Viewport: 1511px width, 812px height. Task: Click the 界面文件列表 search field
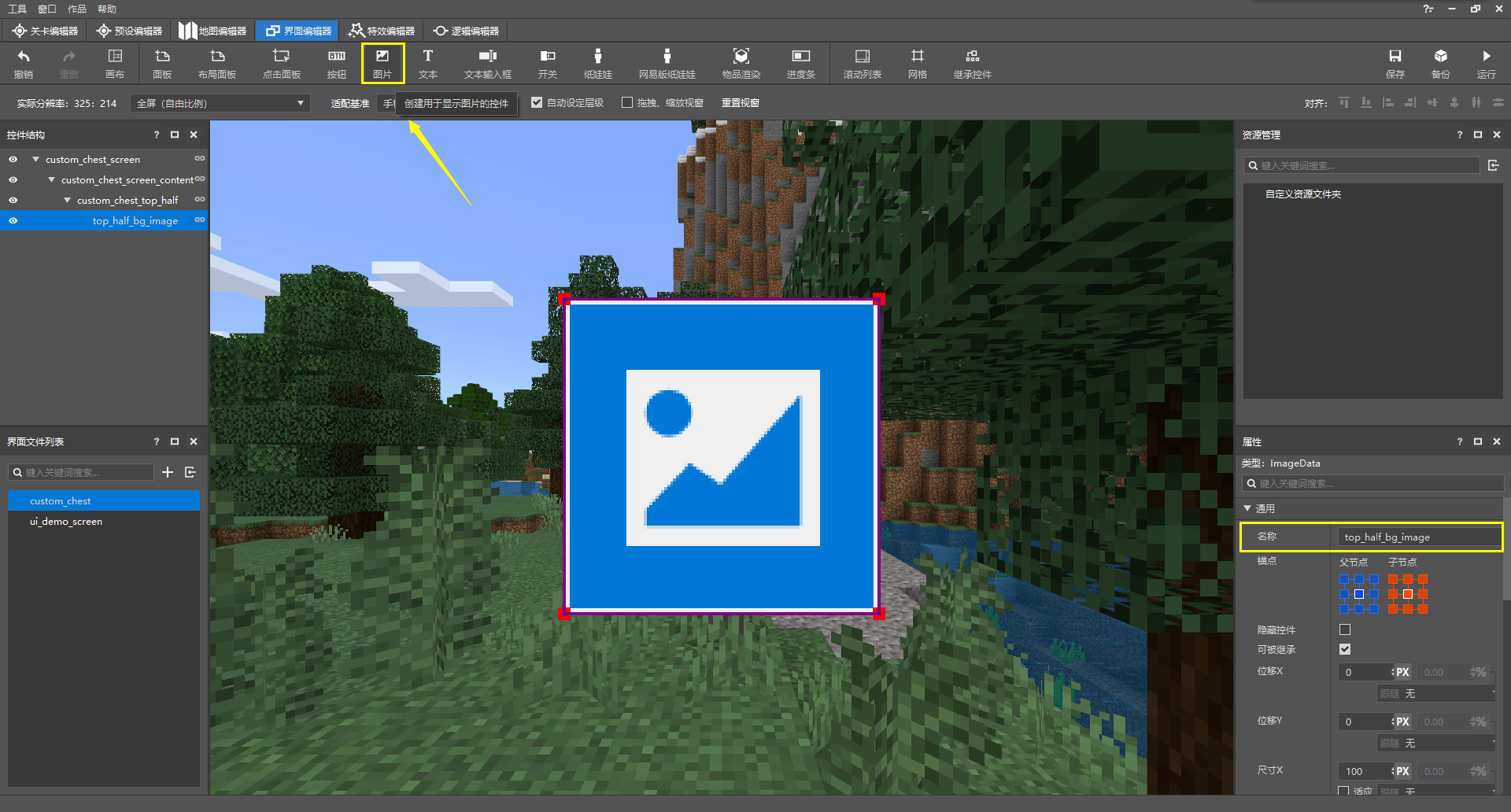pyautogui.click(x=81, y=472)
